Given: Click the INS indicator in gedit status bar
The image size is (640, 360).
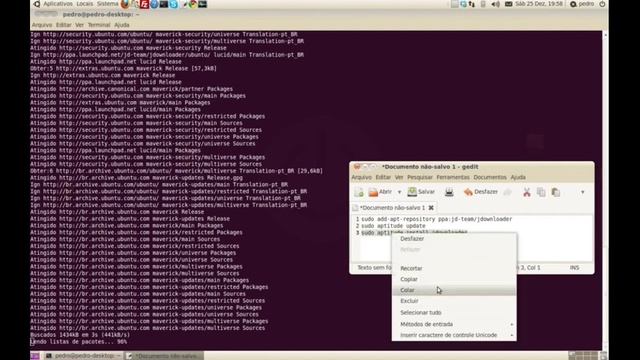Looking at the screenshot, I should tap(574, 268).
